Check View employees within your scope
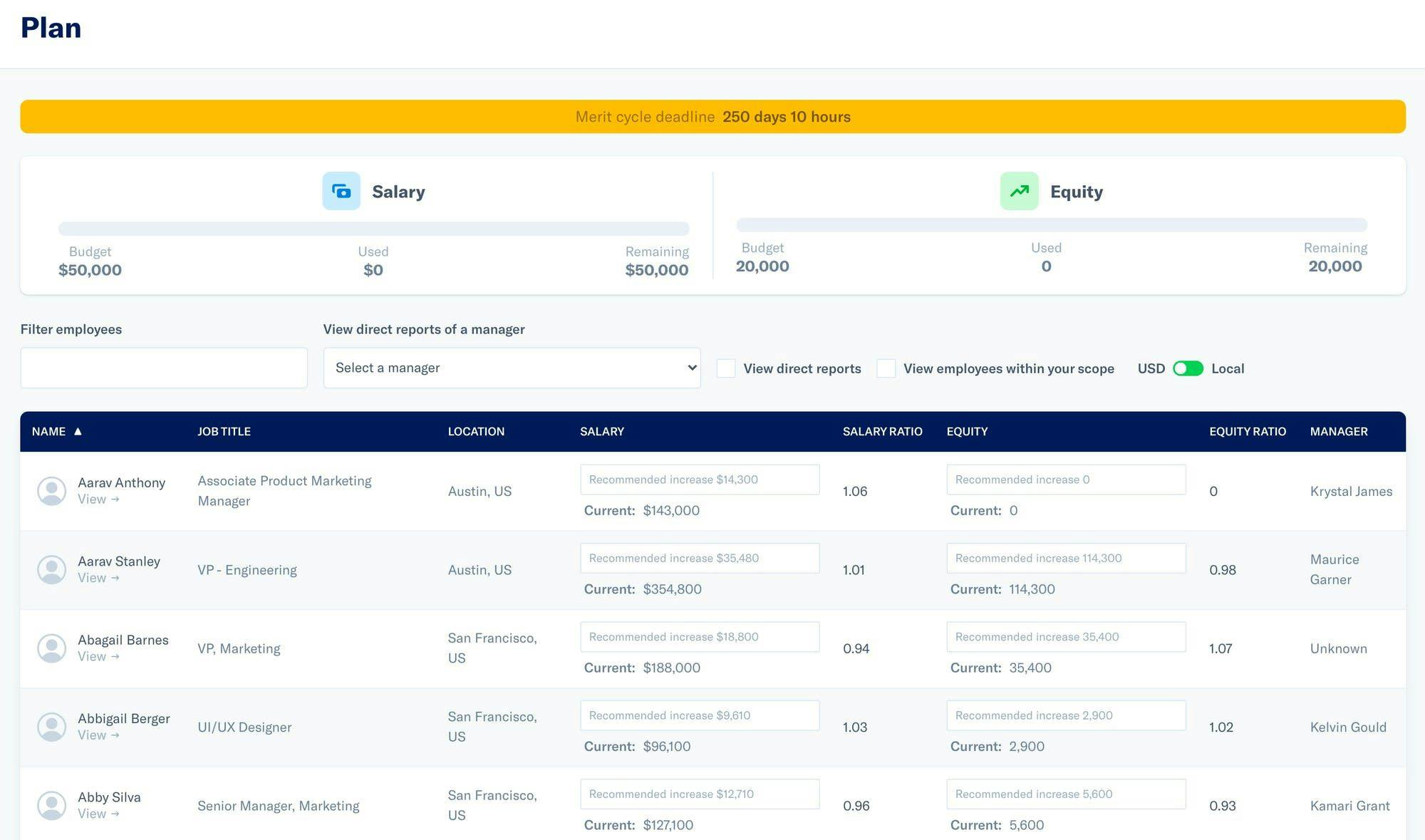Viewport: 1425px width, 840px height. click(x=886, y=368)
